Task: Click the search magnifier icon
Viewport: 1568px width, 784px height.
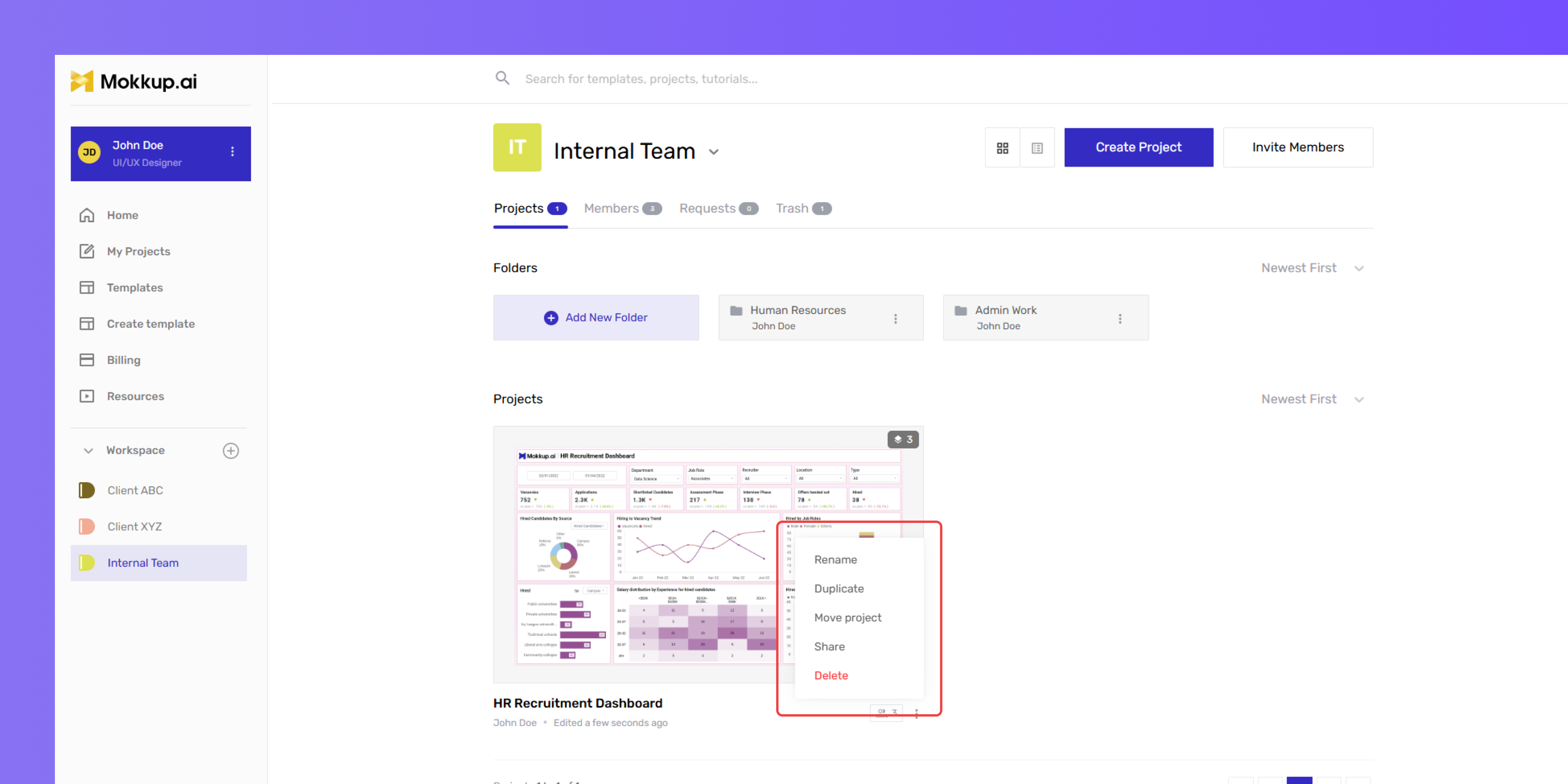Action: 502,78
